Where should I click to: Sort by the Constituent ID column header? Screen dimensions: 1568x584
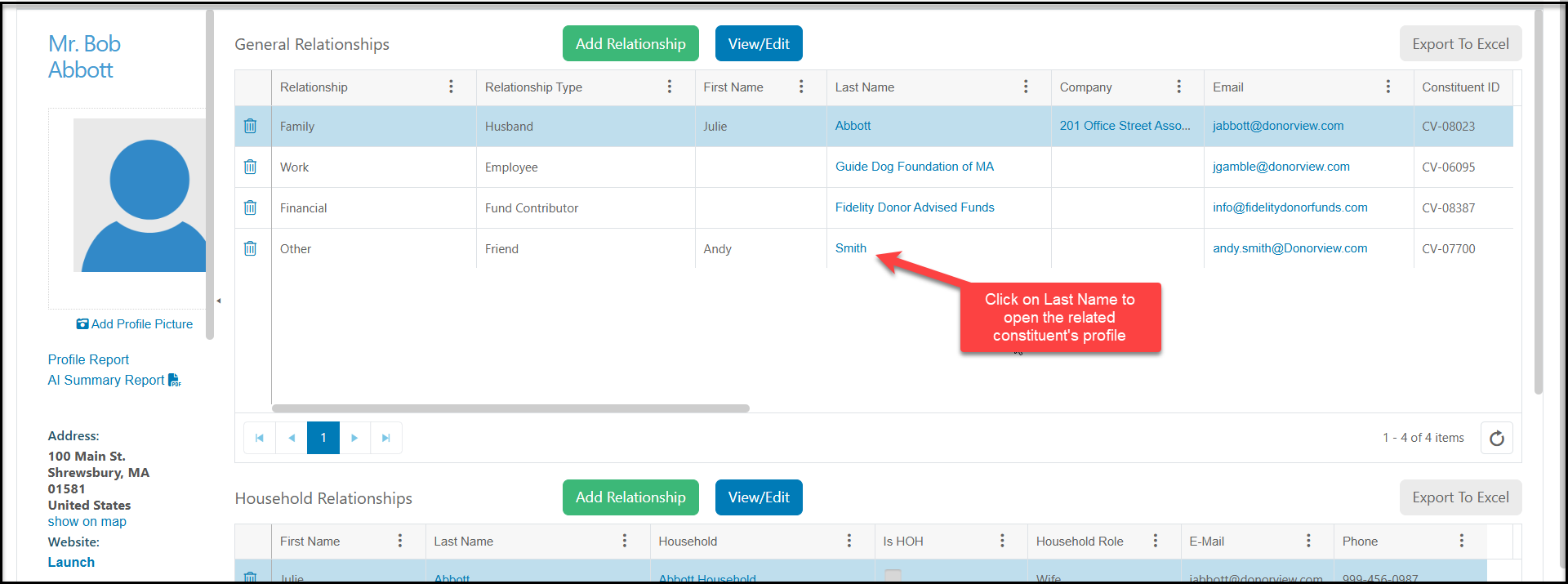pos(1460,87)
